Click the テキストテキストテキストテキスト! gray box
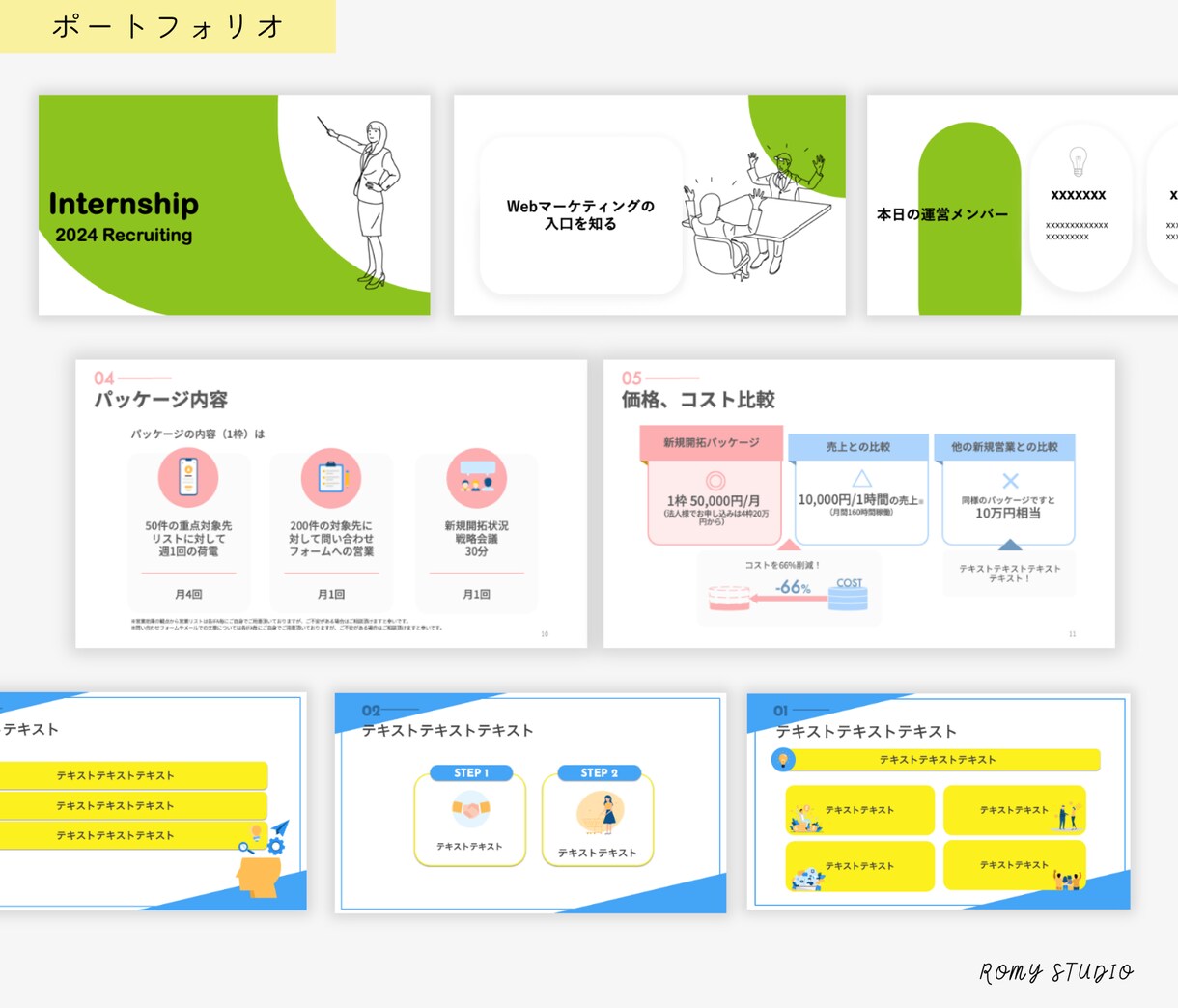Screen dimensions: 1178x1008 pyautogui.click(x=1010, y=574)
